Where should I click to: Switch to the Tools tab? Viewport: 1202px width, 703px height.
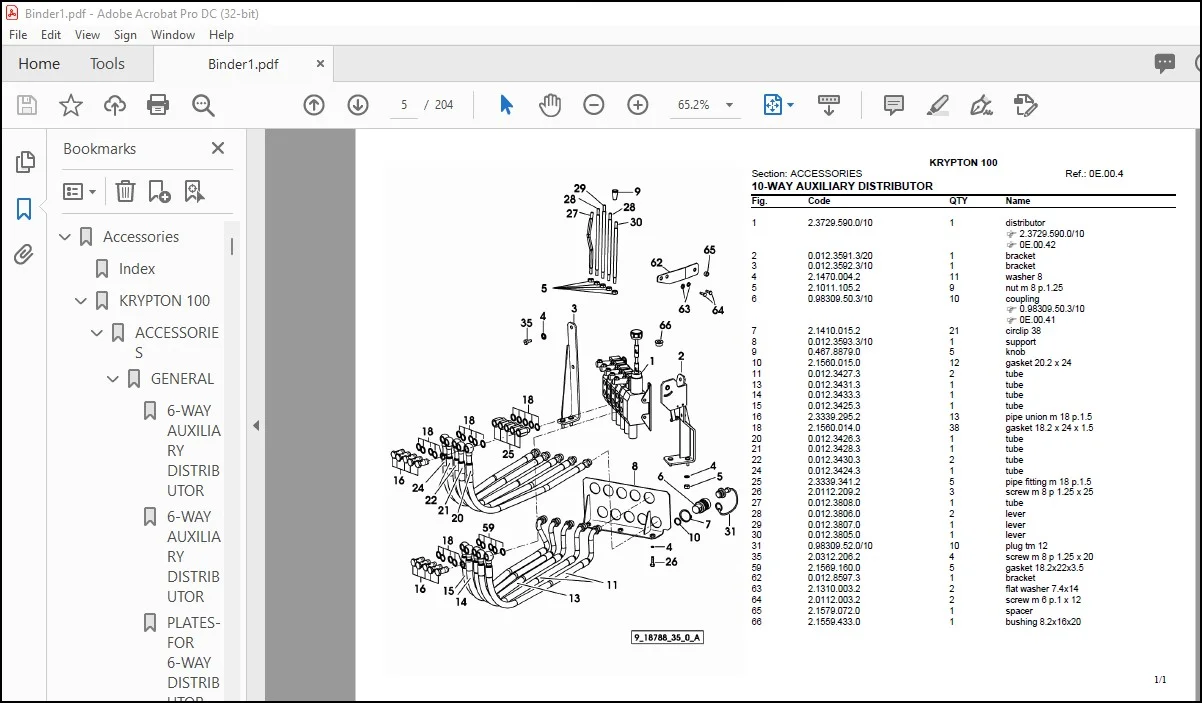point(107,63)
